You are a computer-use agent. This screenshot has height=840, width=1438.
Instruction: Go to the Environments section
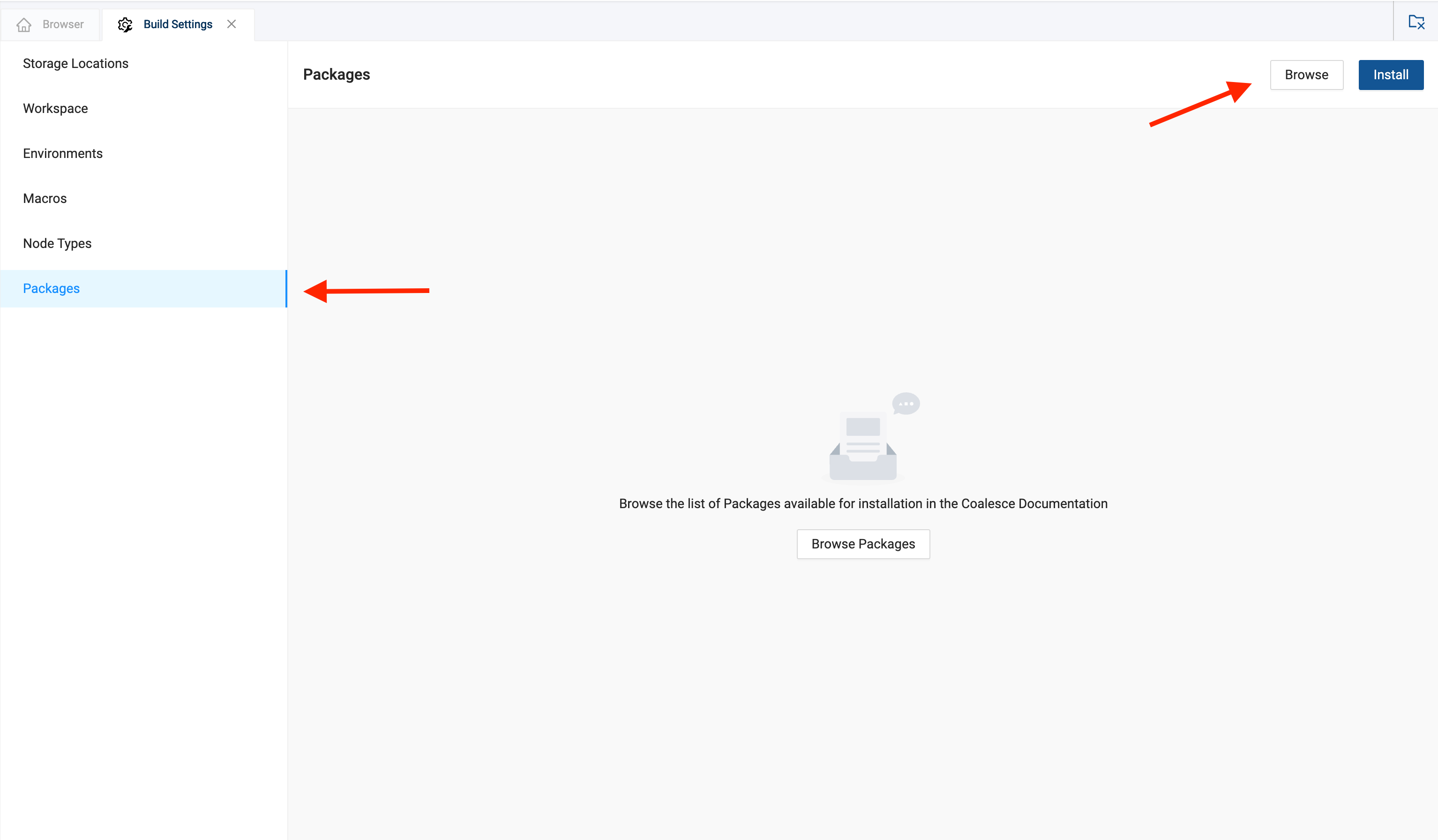pyautogui.click(x=63, y=153)
